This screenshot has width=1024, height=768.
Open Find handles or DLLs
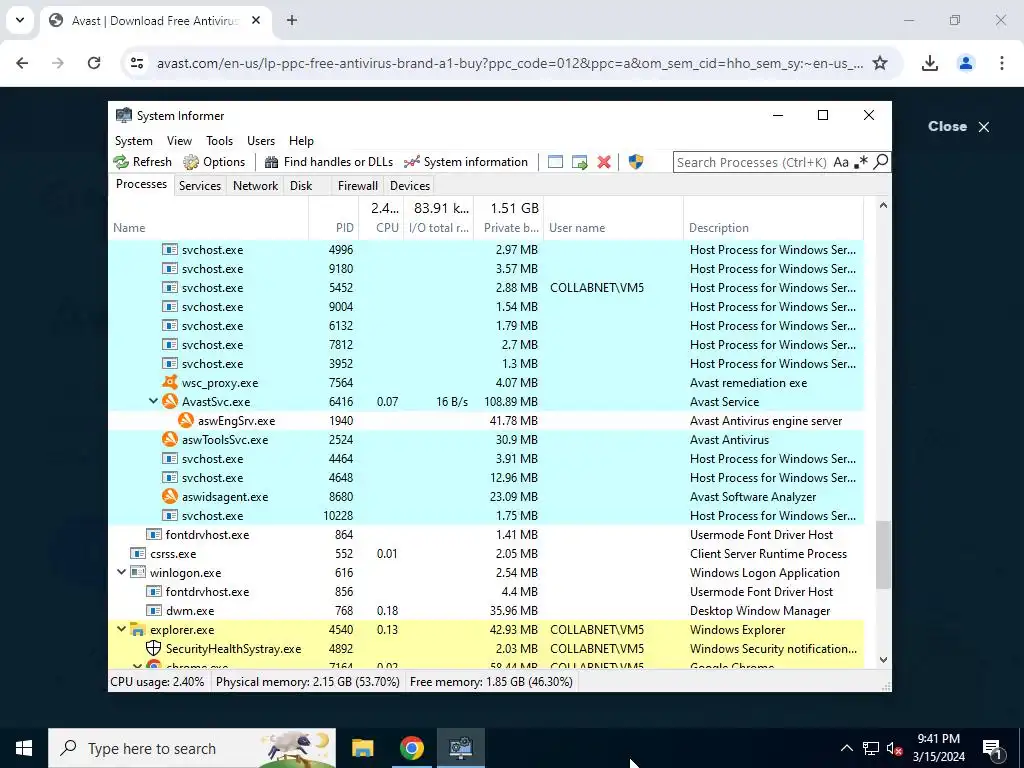(328, 162)
